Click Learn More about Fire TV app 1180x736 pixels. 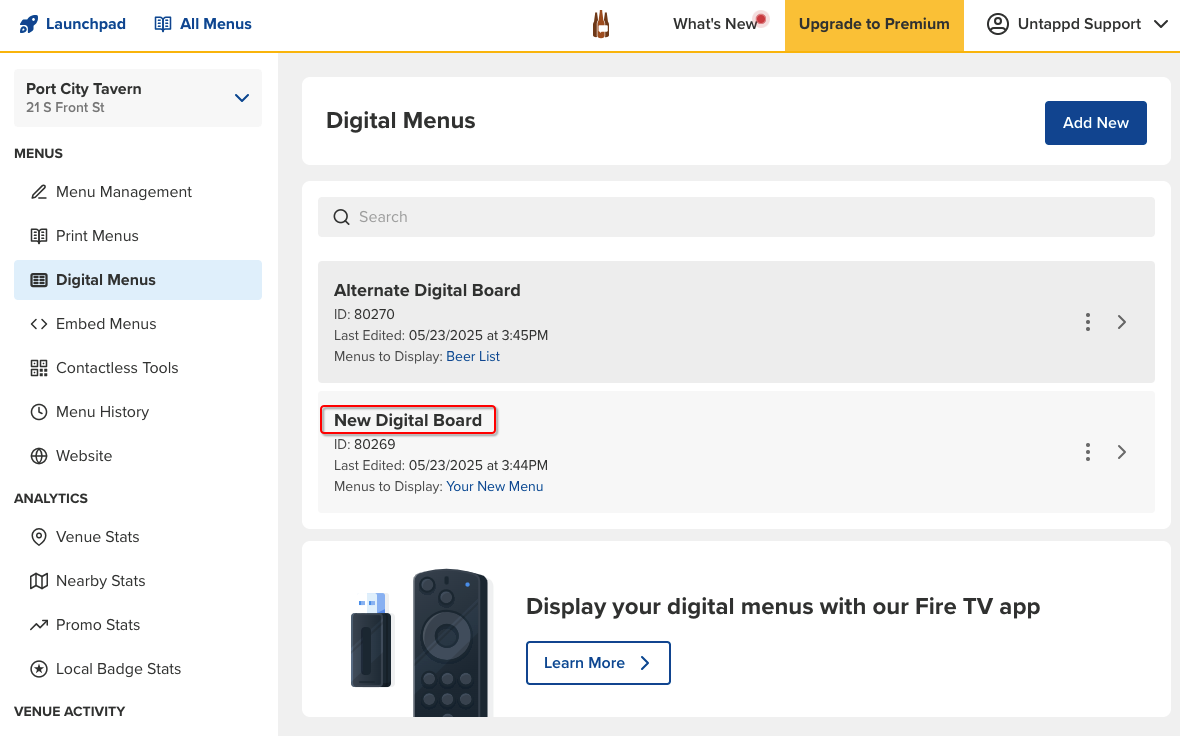tap(598, 663)
